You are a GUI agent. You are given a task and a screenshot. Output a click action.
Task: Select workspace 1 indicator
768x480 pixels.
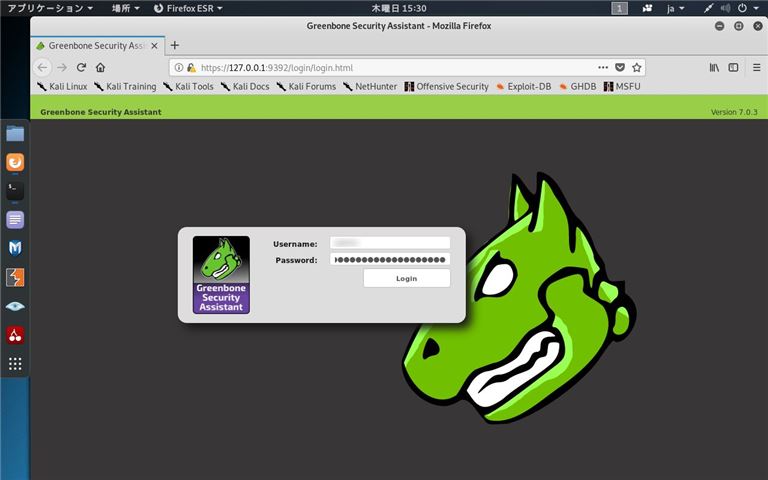[620, 8]
